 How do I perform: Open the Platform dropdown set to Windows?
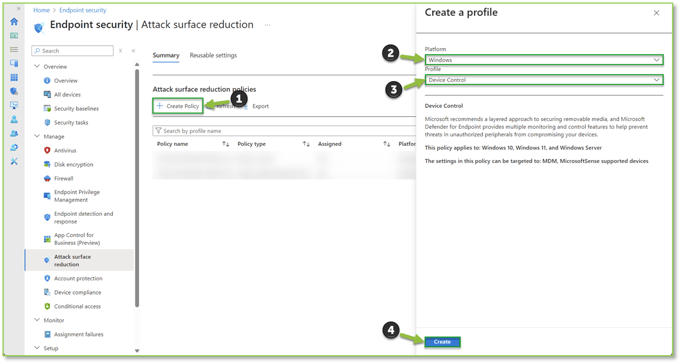[x=544, y=60]
